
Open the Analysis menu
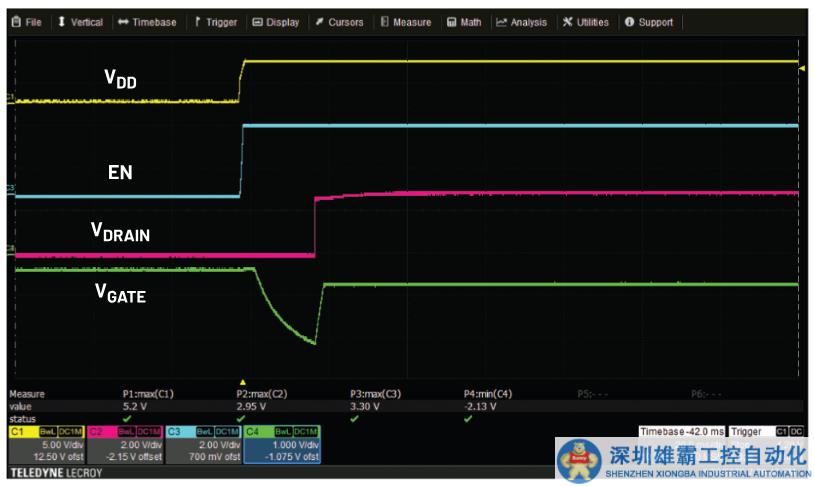click(x=521, y=22)
